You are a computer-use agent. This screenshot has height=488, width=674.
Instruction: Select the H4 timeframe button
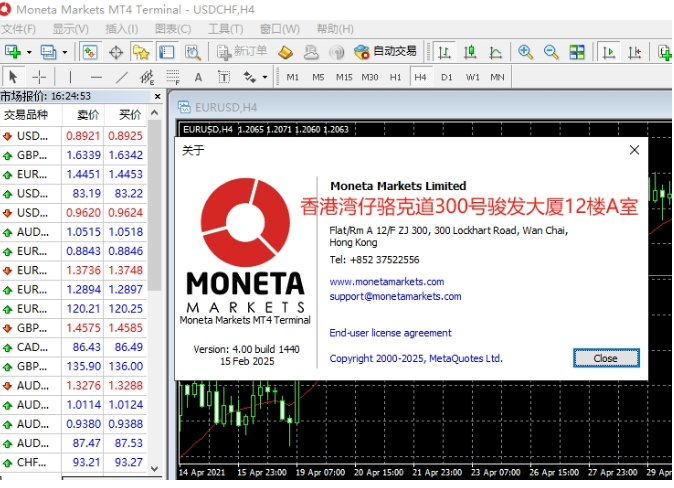420,77
